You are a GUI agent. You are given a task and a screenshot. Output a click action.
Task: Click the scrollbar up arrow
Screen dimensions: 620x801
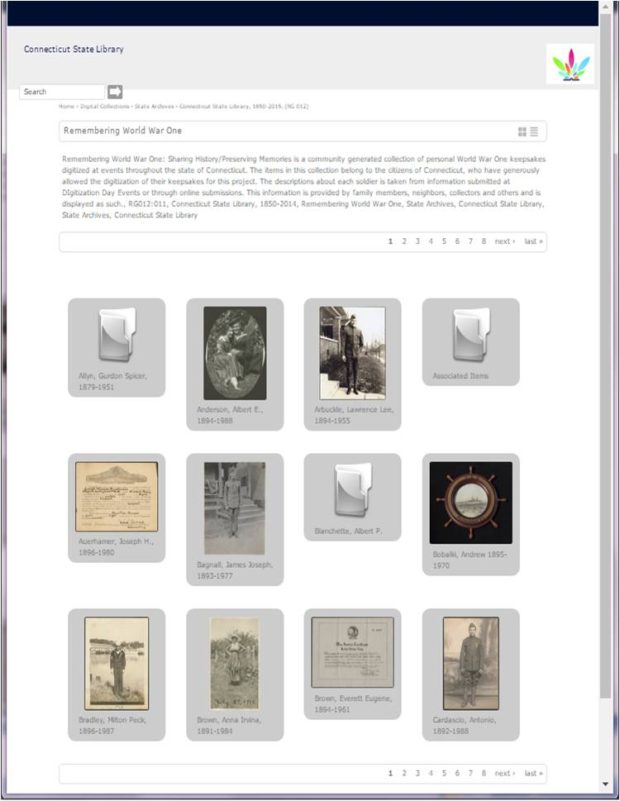coord(605,7)
